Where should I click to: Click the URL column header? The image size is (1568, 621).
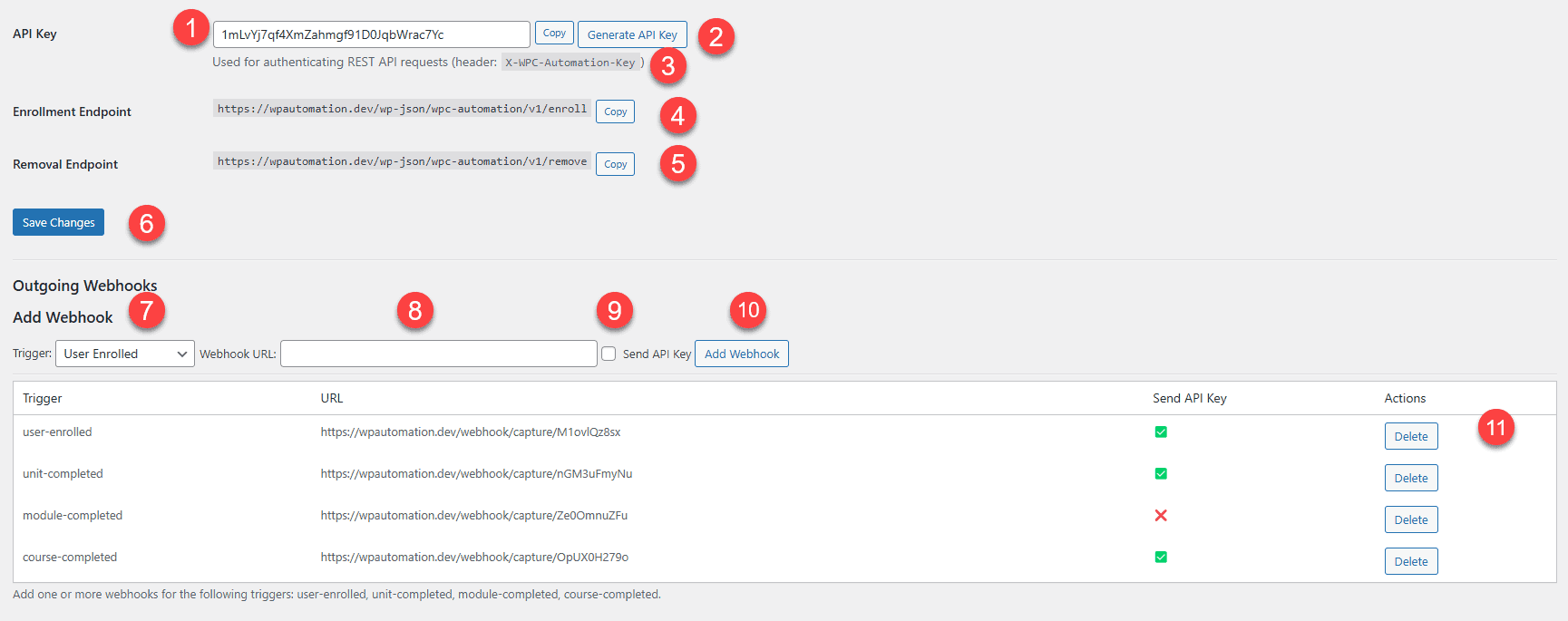[x=332, y=398]
